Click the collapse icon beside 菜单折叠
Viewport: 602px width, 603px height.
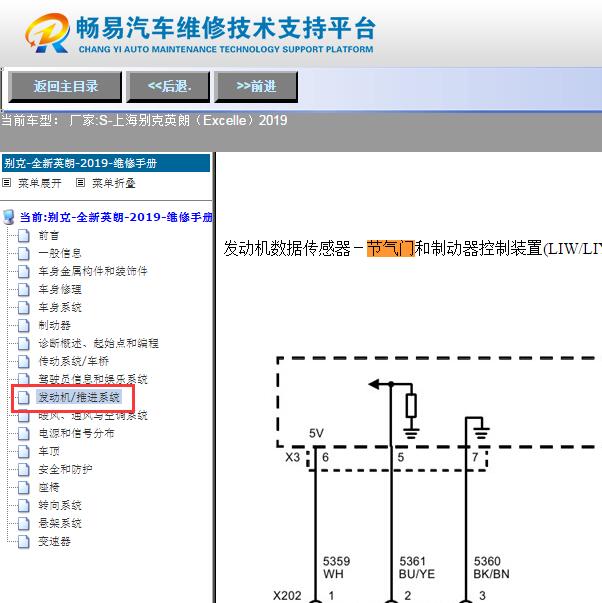click(x=80, y=183)
